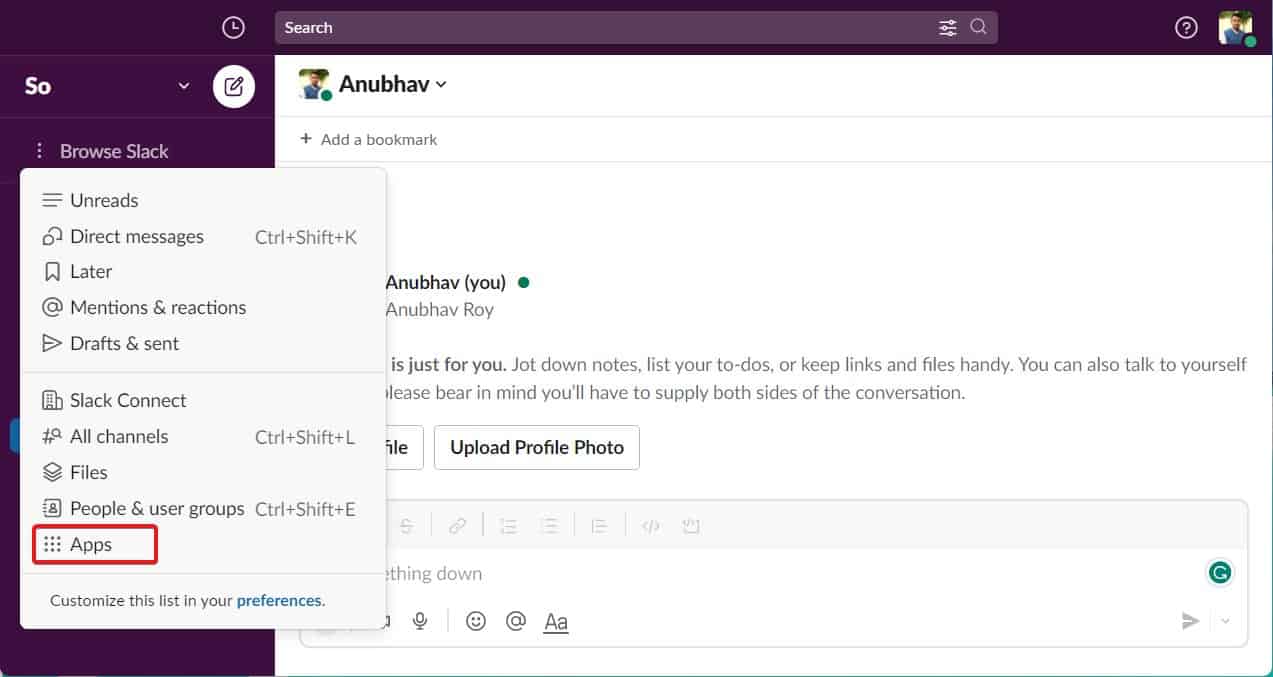Apply blockquote formatting

(x=599, y=526)
